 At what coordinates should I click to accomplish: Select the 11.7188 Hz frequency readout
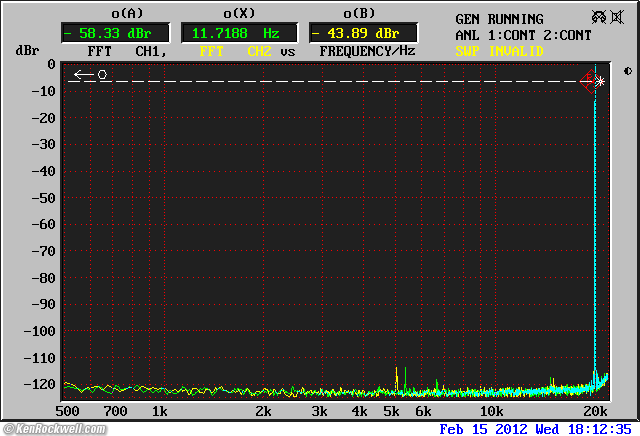[239, 33]
